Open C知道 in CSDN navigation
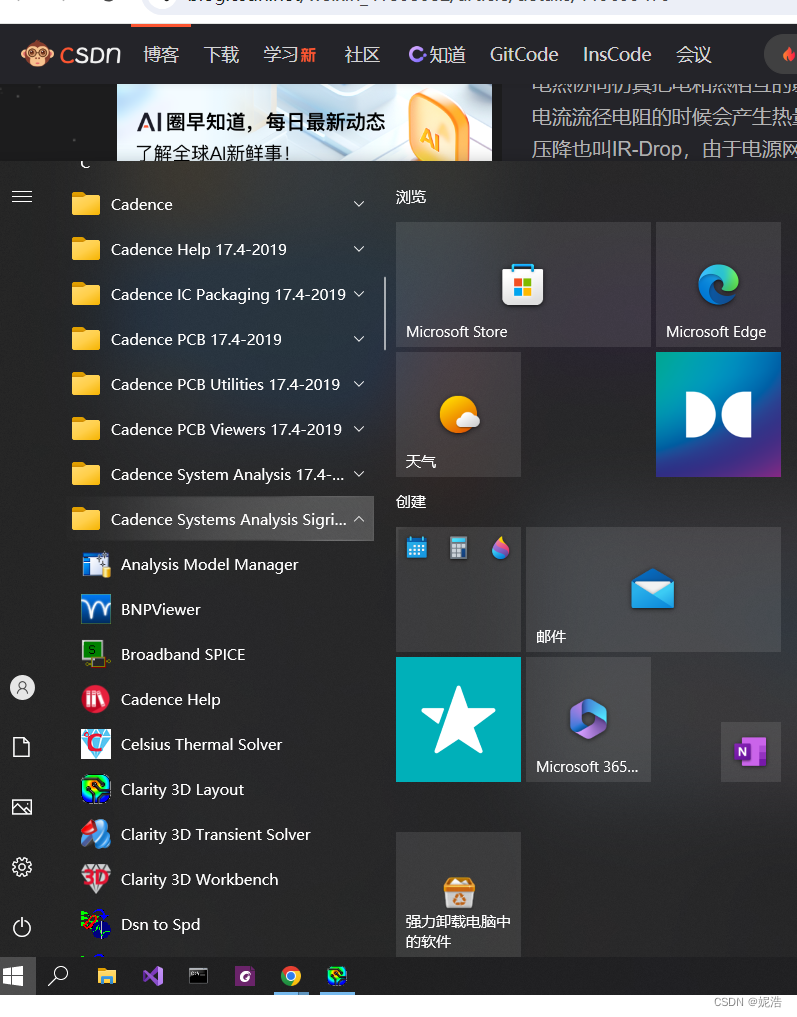The height and width of the screenshot is (1017, 797). coord(437,54)
